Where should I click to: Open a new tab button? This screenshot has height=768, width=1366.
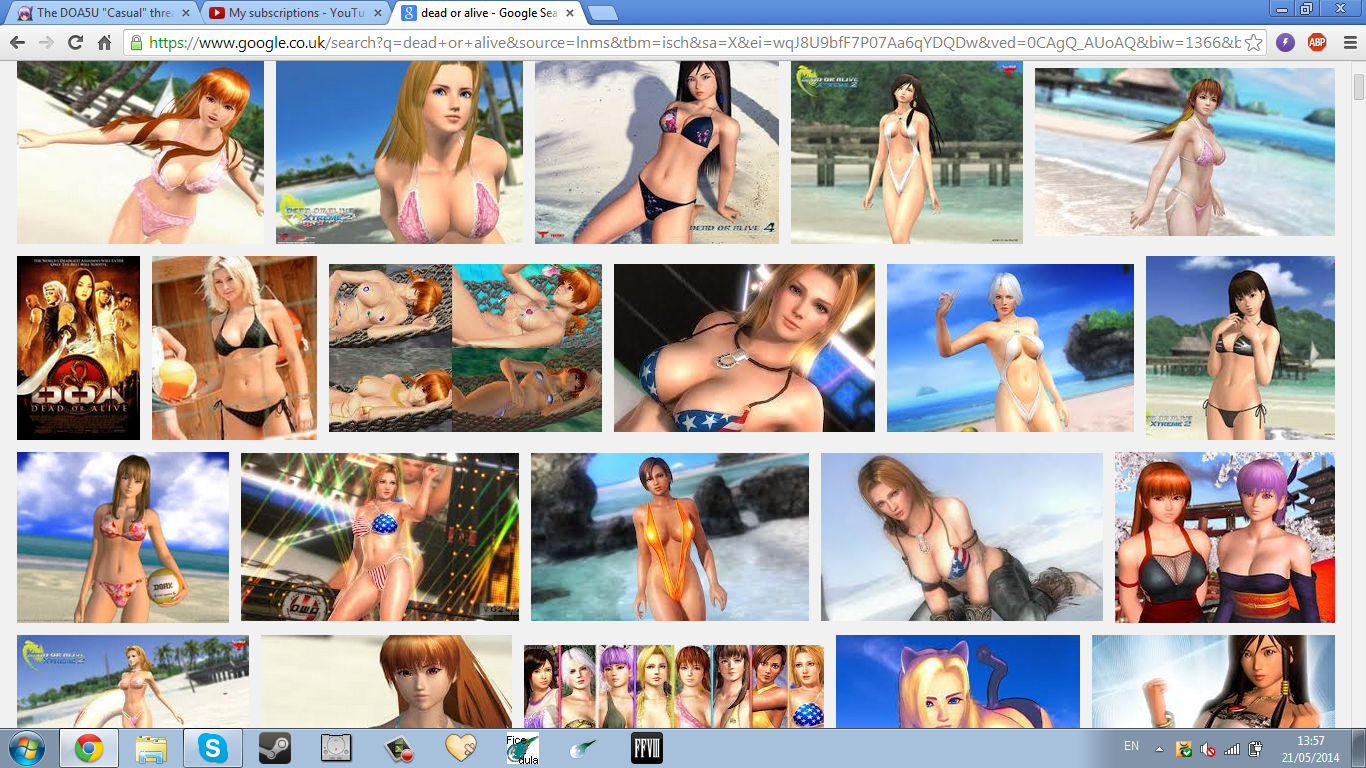click(601, 13)
